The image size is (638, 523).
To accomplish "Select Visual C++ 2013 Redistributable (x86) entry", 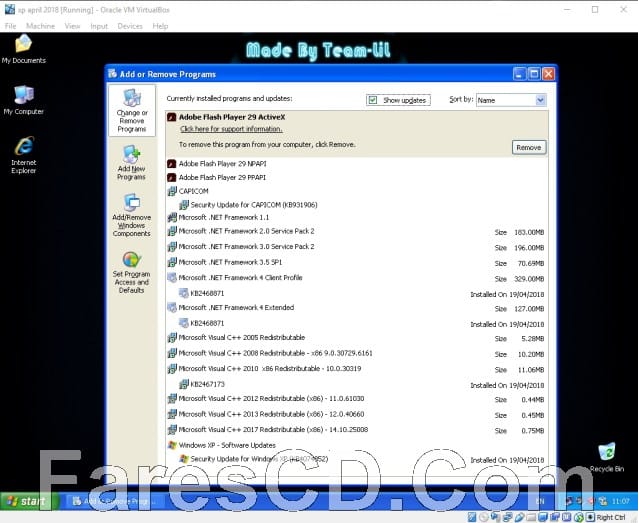I will 271,414.
